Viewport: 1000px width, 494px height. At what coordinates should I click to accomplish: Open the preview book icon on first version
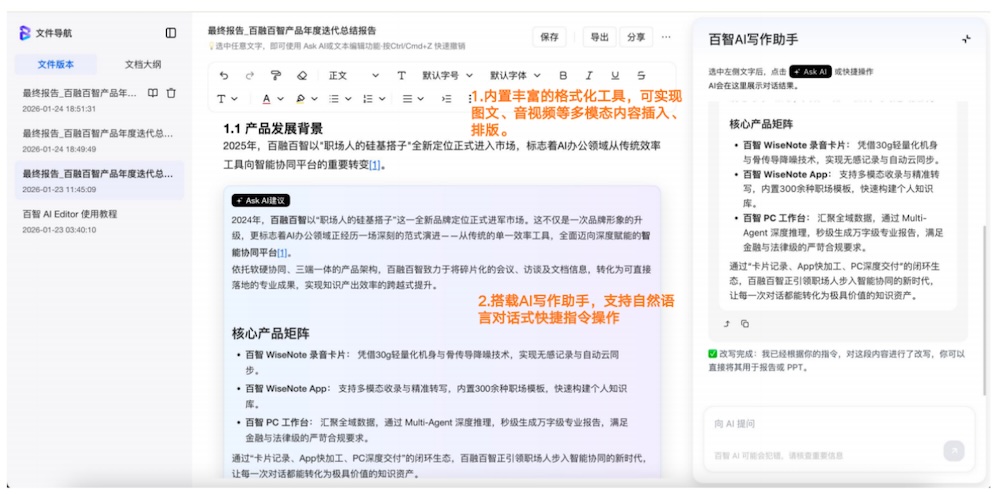click(x=153, y=93)
